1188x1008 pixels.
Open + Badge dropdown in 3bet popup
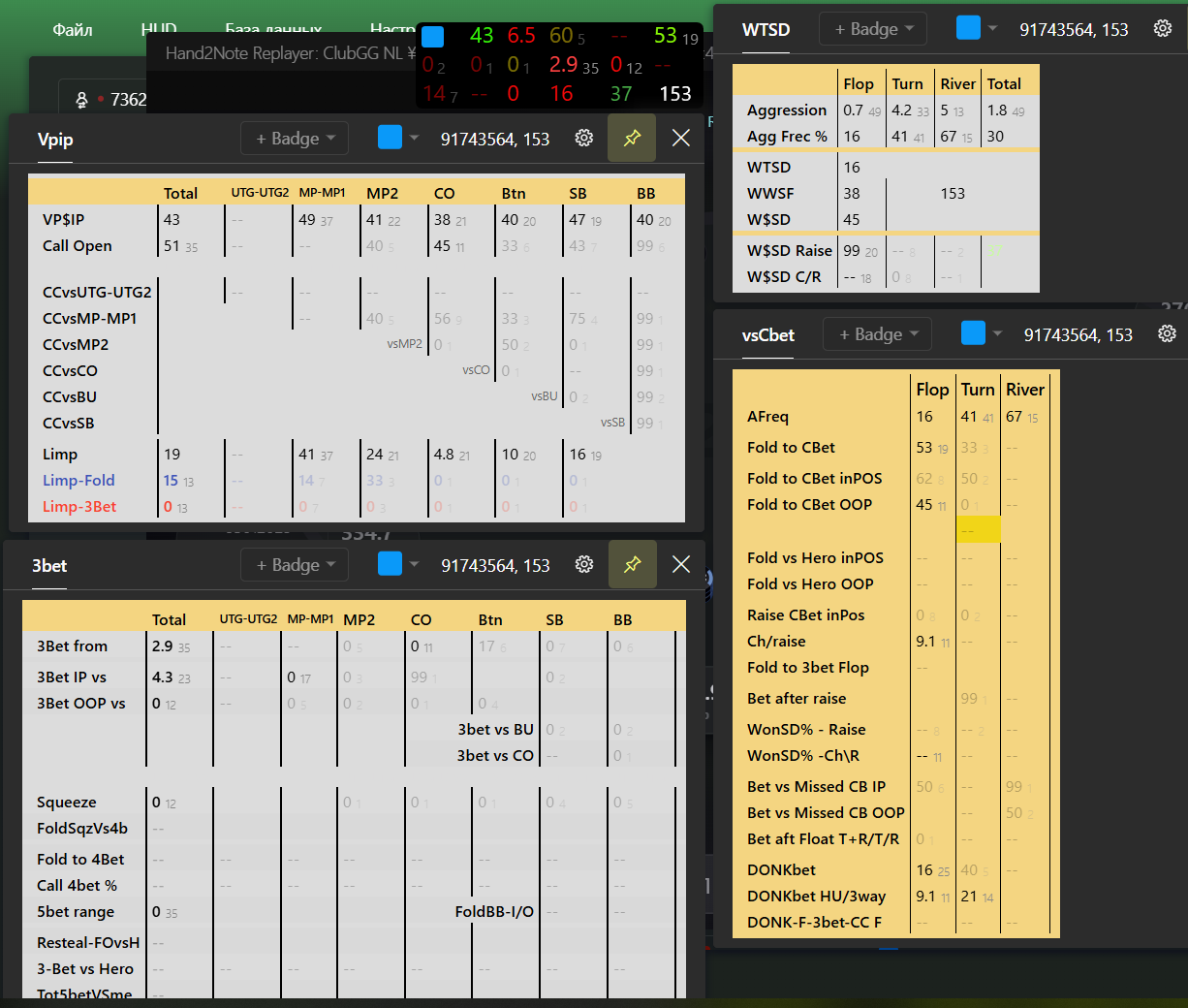295,564
